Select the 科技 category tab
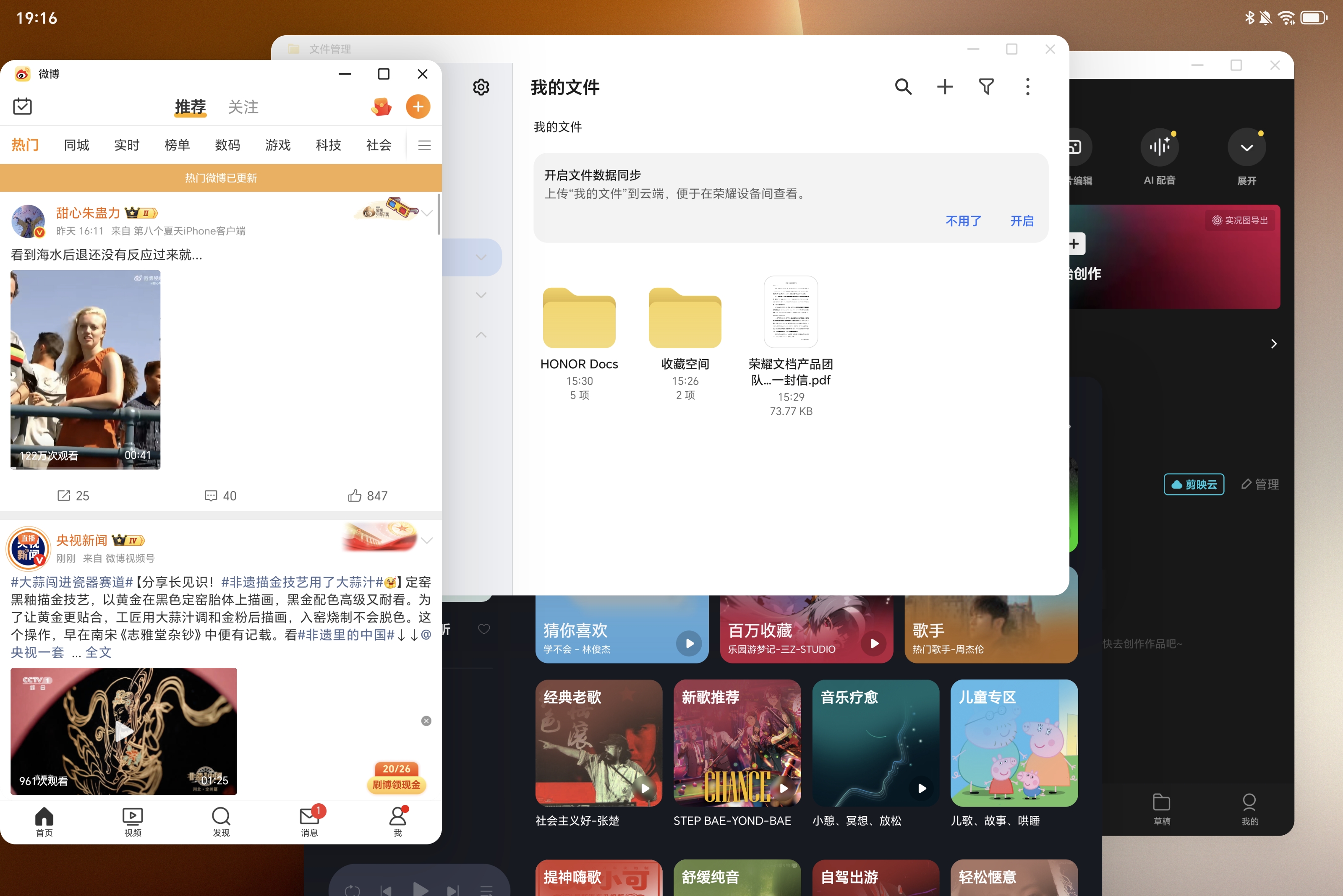1343x896 pixels. [x=328, y=145]
